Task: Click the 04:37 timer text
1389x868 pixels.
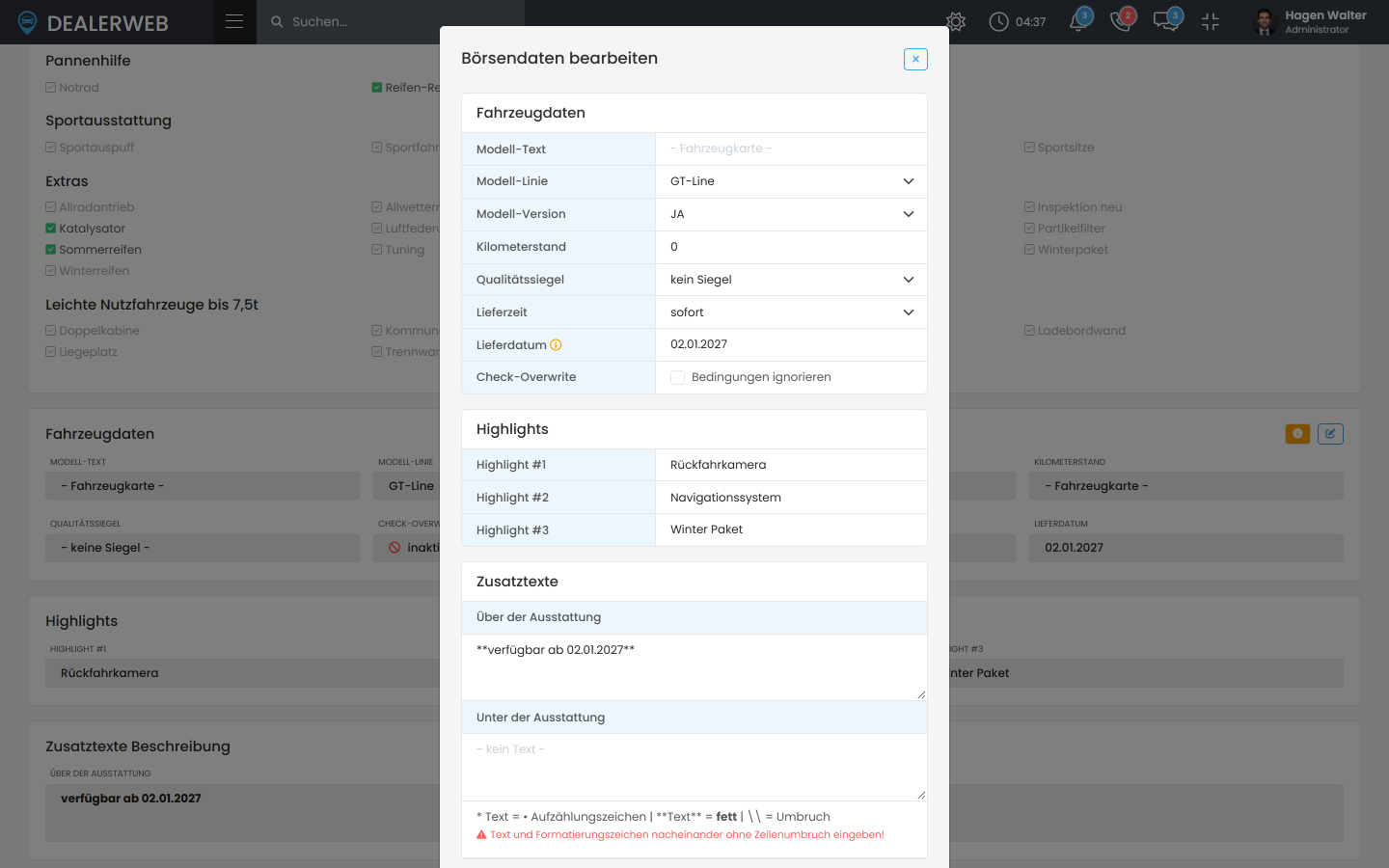Action: coord(1030,22)
